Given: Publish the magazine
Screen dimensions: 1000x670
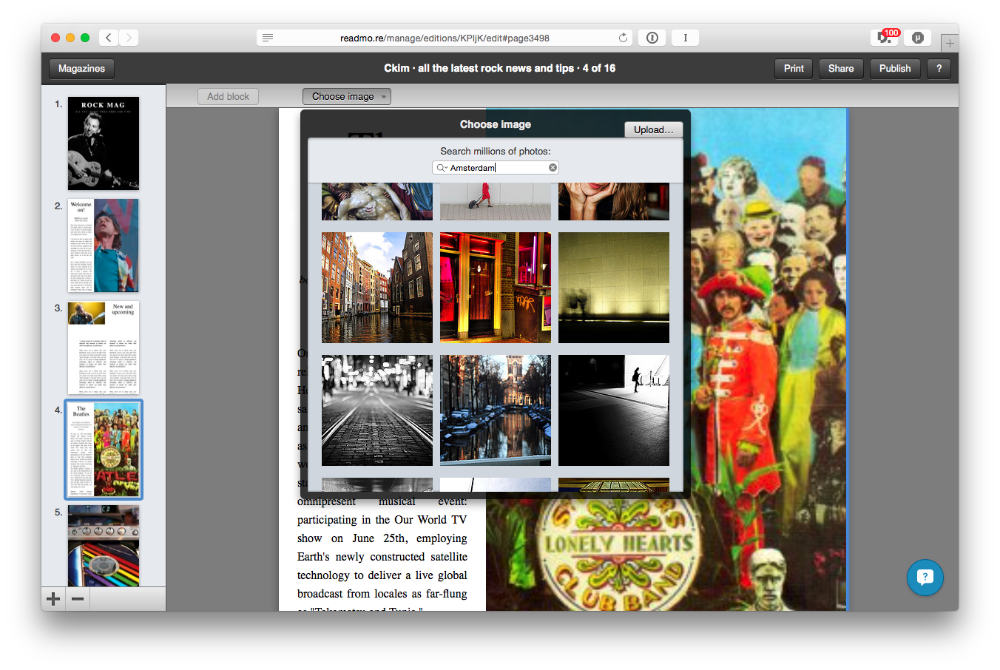Looking at the screenshot, I should [895, 68].
